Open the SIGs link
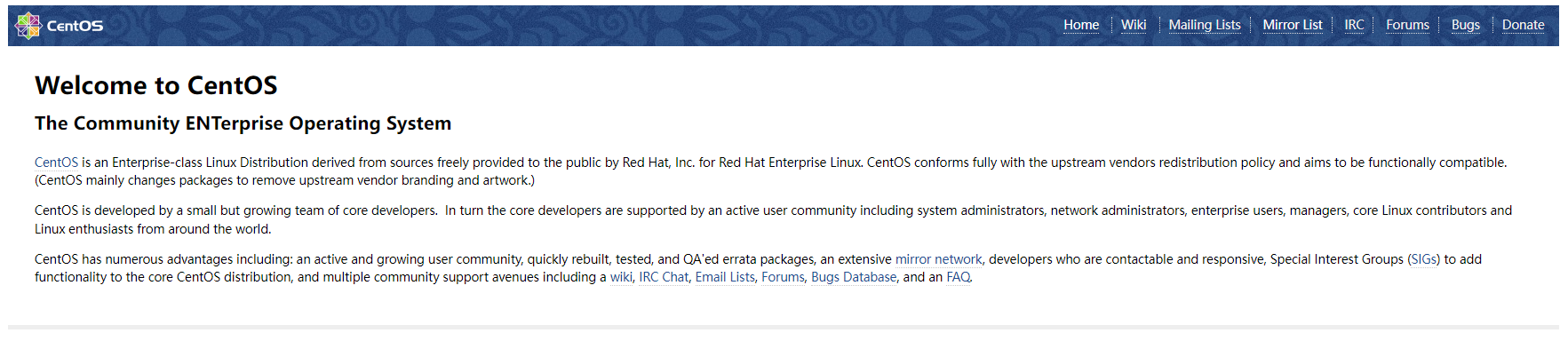The height and width of the screenshot is (341, 1568). click(1424, 259)
